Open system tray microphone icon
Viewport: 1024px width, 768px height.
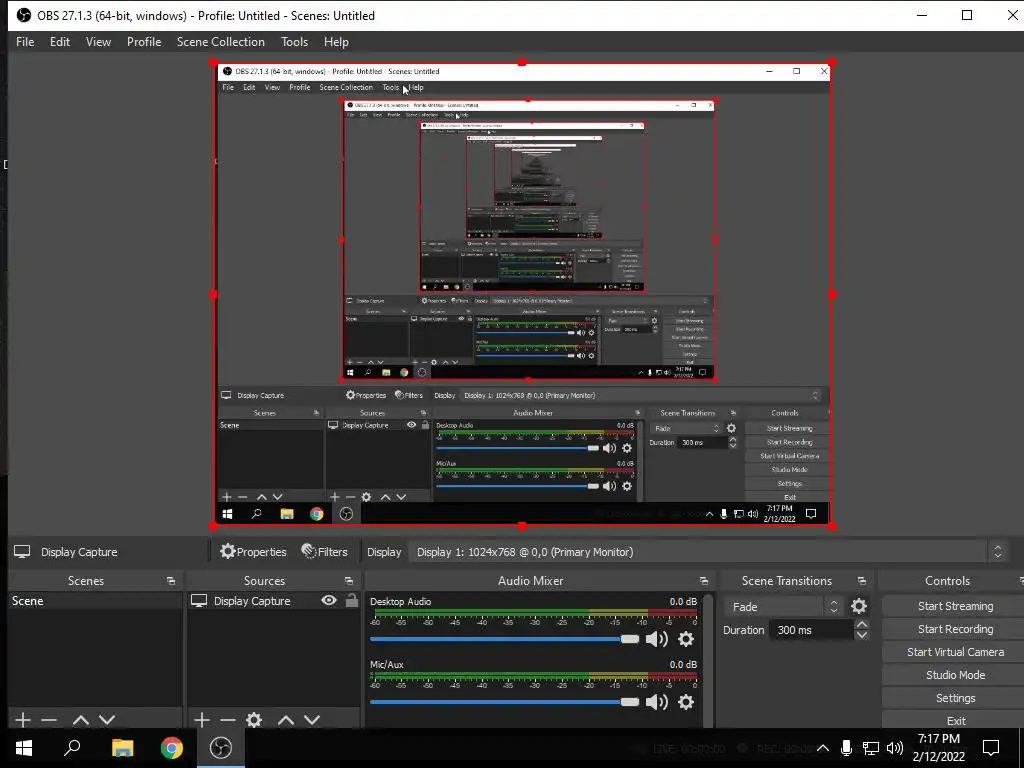pyautogui.click(x=846, y=748)
